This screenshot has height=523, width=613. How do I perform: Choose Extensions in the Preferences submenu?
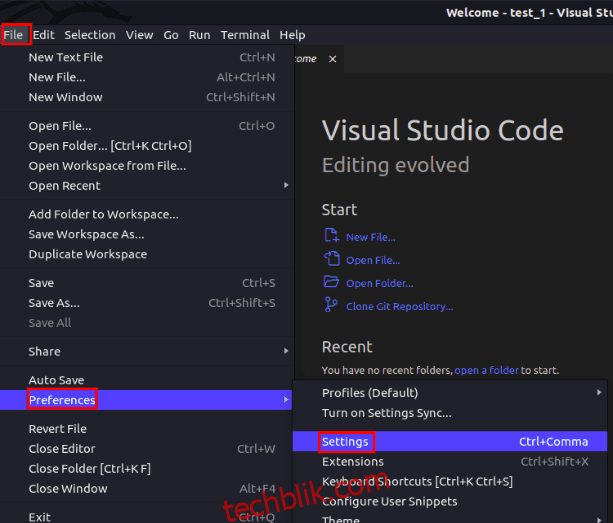coord(450,462)
